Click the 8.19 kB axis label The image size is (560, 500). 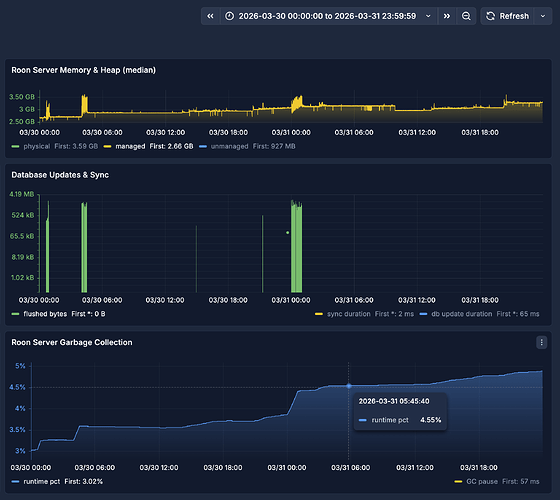(x=23, y=257)
